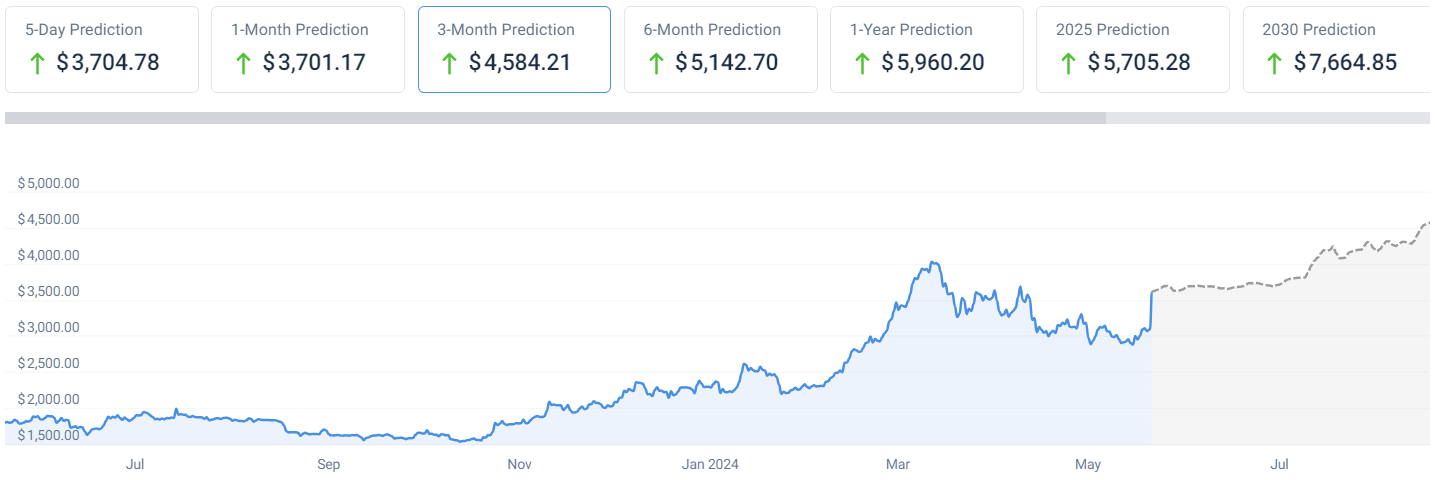Click the green arrow in 2030 Prediction
1435x480 pixels.
pos(1274,63)
